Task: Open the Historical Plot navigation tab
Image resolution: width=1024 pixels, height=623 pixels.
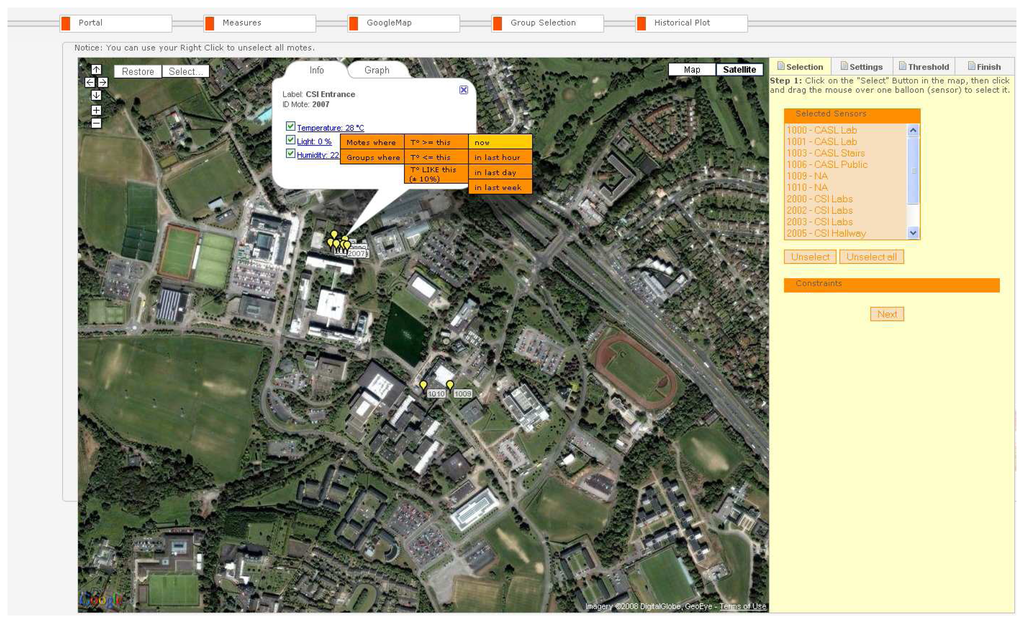Action: (691, 24)
